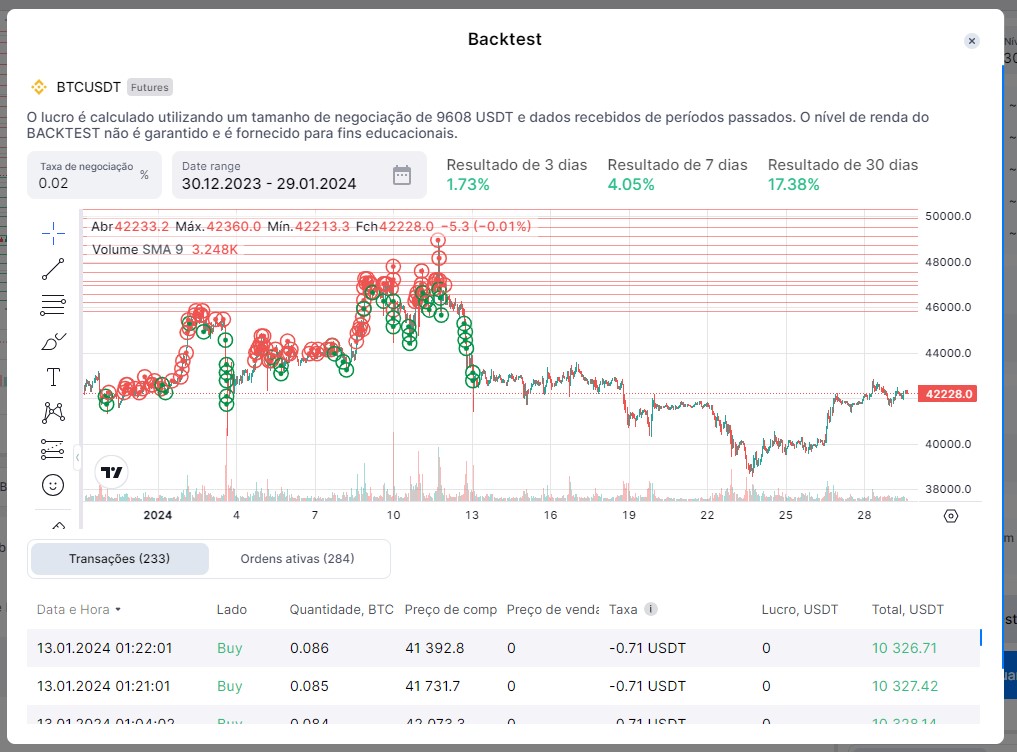Open the forecasting and measurement tool

pos(53,449)
